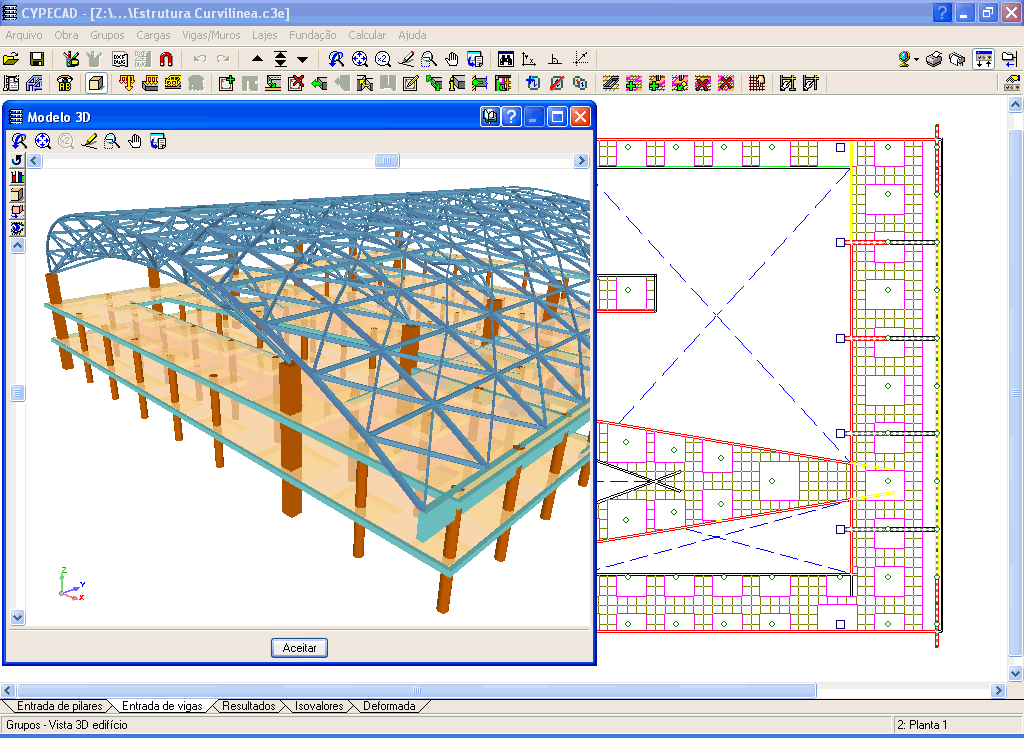The height and width of the screenshot is (738, 1024).
Task: Click the pan hand tool in Modelo 3D
Action: tap(135, 141)
